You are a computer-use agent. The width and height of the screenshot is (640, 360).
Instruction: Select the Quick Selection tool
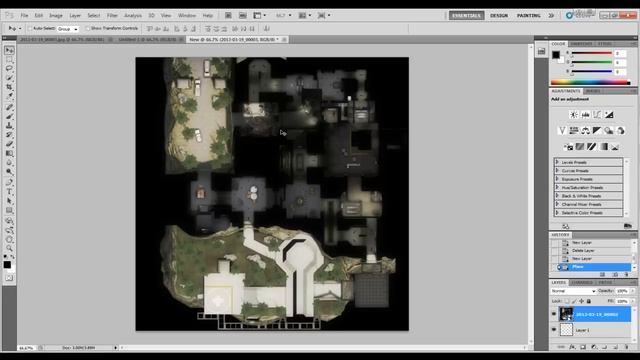point(9,78)
